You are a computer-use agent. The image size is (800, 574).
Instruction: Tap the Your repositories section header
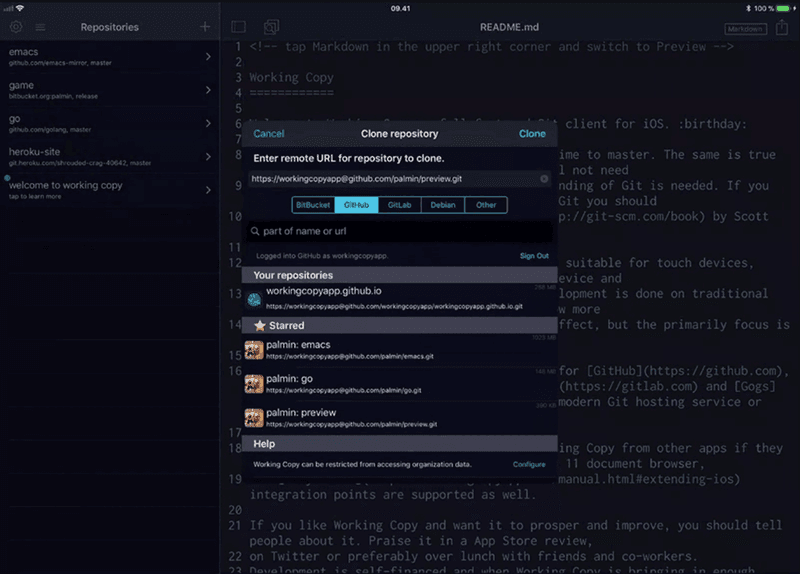click(399, 275)
